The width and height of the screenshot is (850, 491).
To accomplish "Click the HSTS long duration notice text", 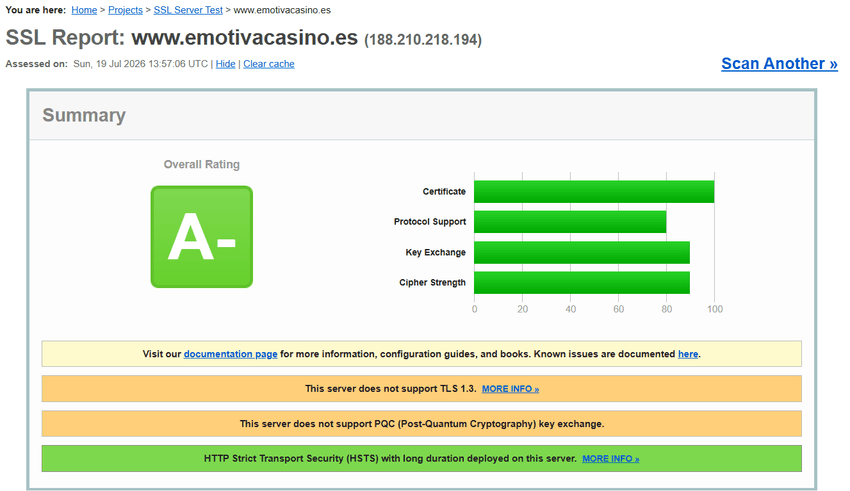I will point(390,458).
